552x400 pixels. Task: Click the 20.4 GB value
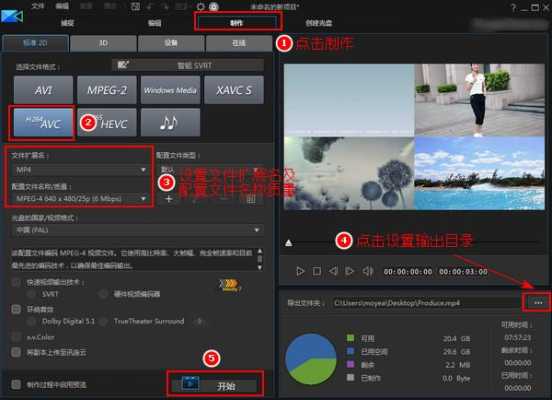456,338
